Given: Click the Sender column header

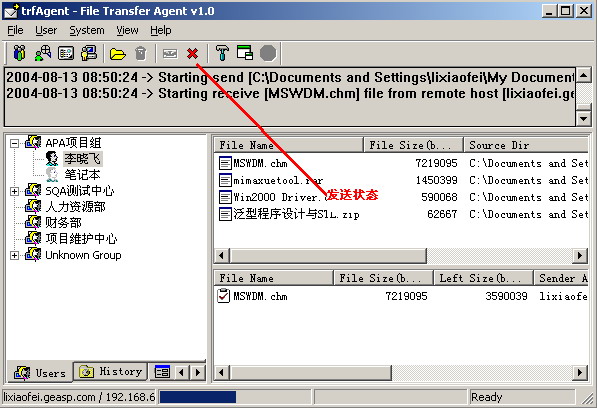Looking at the screenshot, I should click(x=561, y=278).
